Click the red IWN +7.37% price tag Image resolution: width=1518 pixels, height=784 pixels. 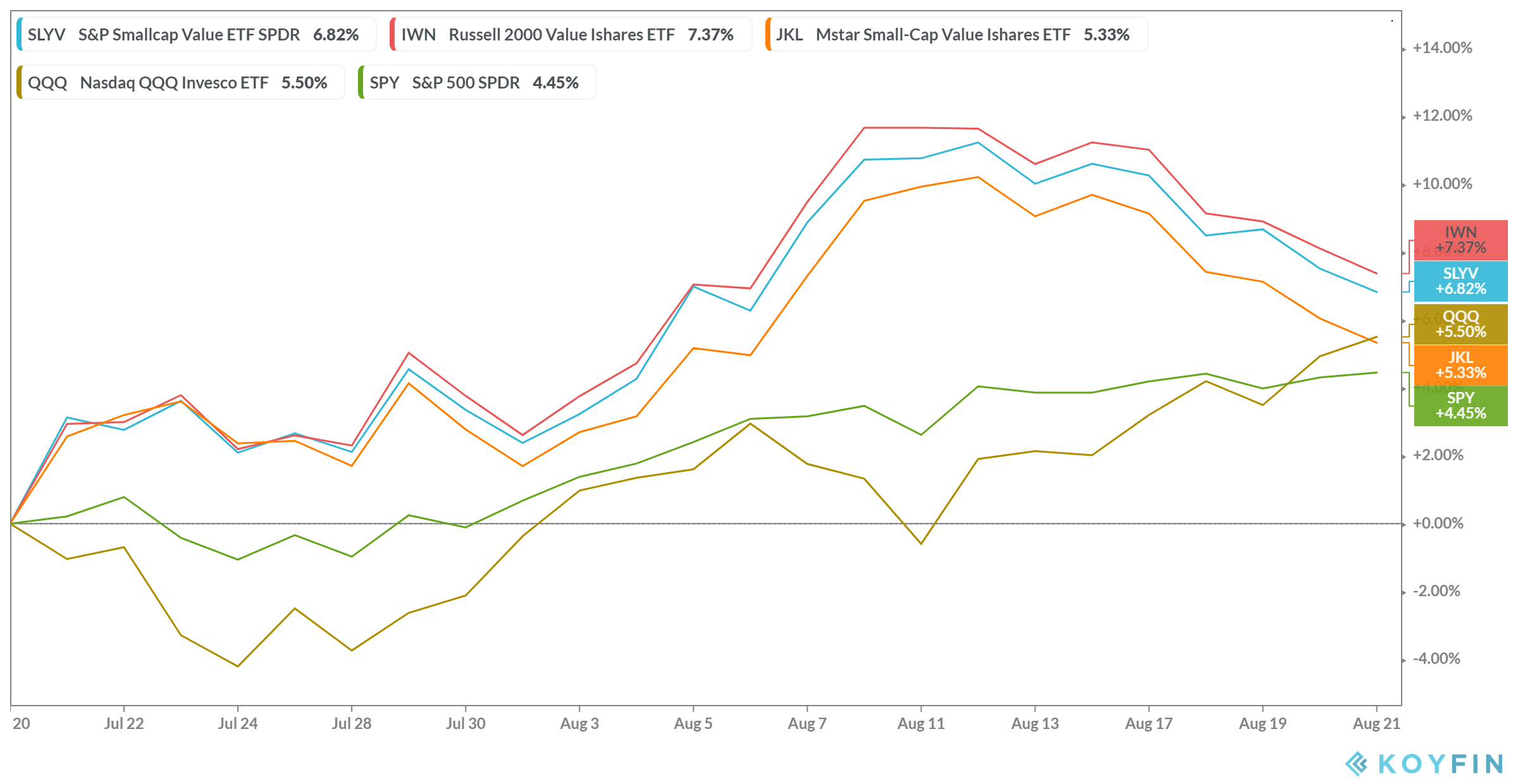click(1460, 240)
